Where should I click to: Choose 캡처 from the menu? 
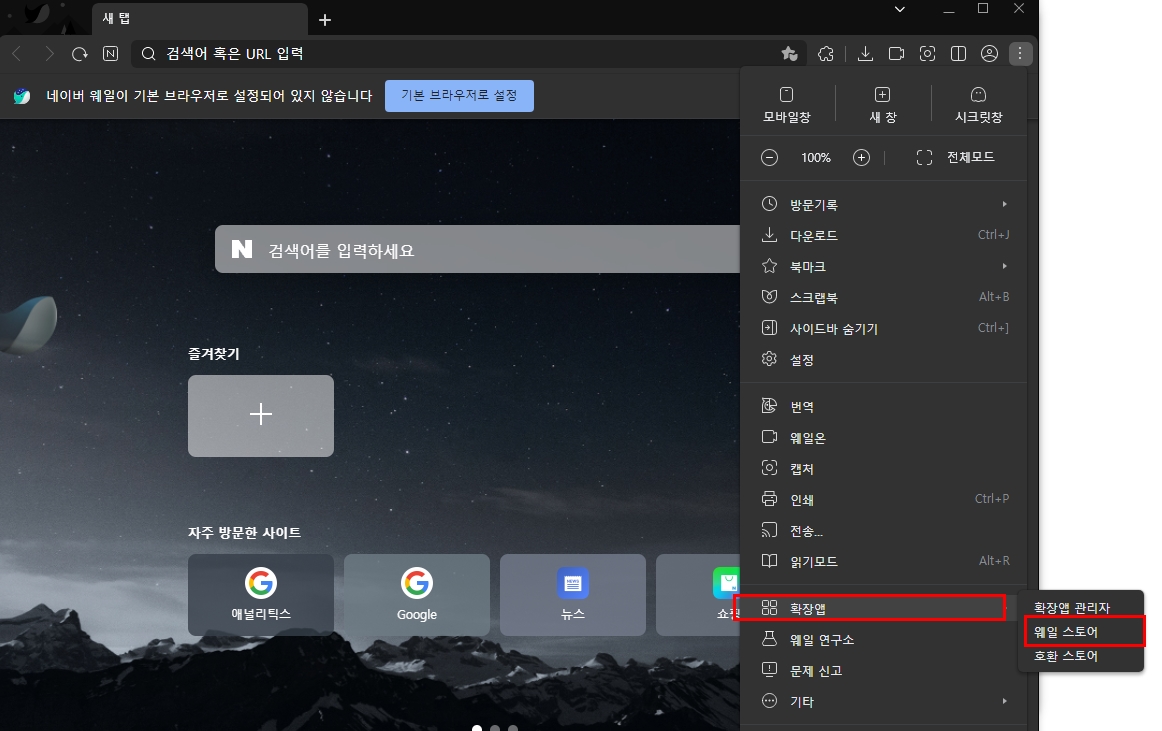pos(883,469)
